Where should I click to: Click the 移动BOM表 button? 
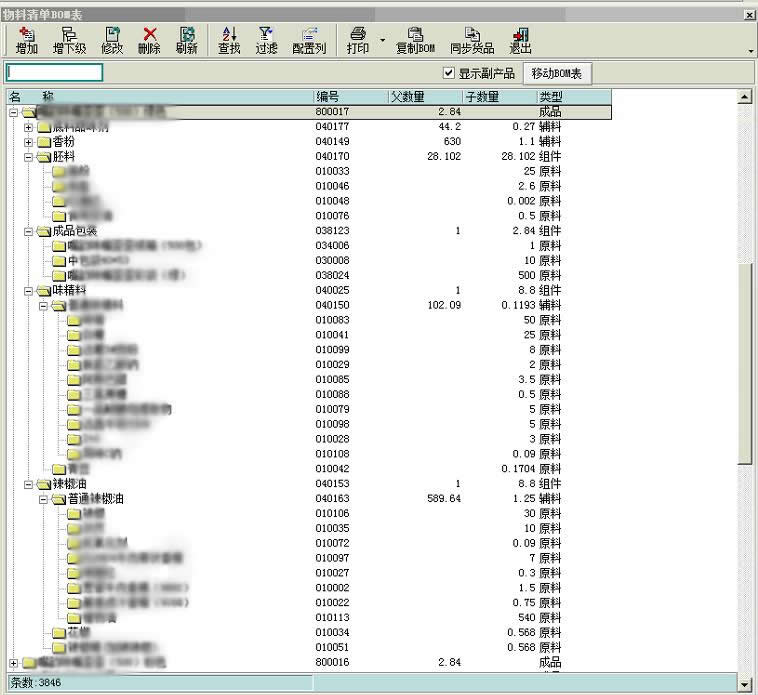click(557, 73)
